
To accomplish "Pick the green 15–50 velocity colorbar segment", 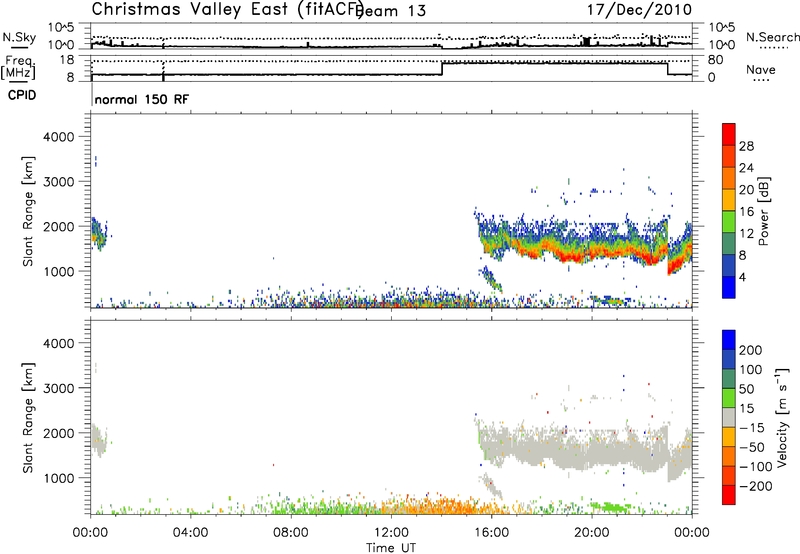I will pyautogui.click(x=729, y=398).
